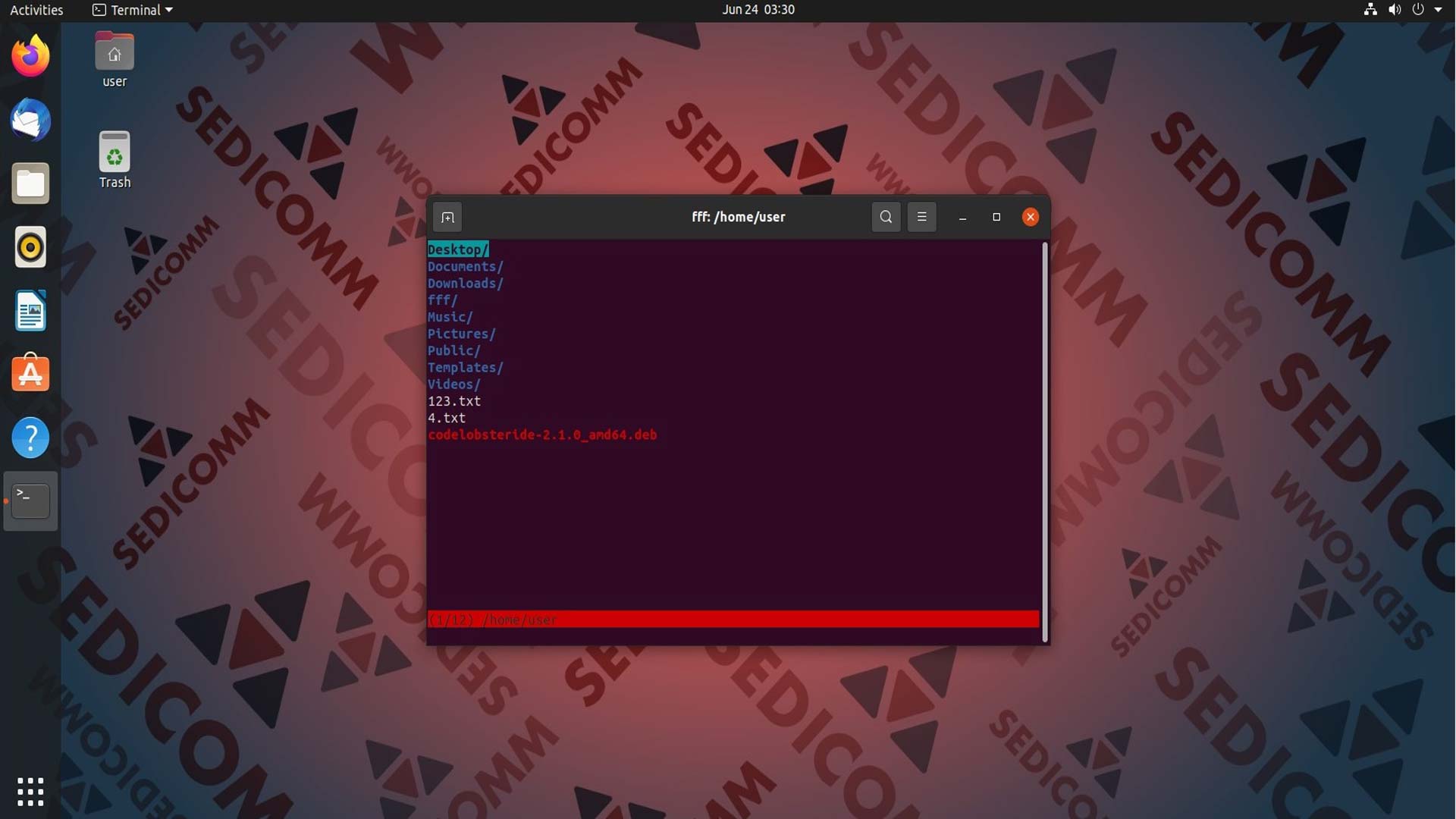1456x819 pixels.
Task: Close the fff terminal window
Action: click(1030, 218)
